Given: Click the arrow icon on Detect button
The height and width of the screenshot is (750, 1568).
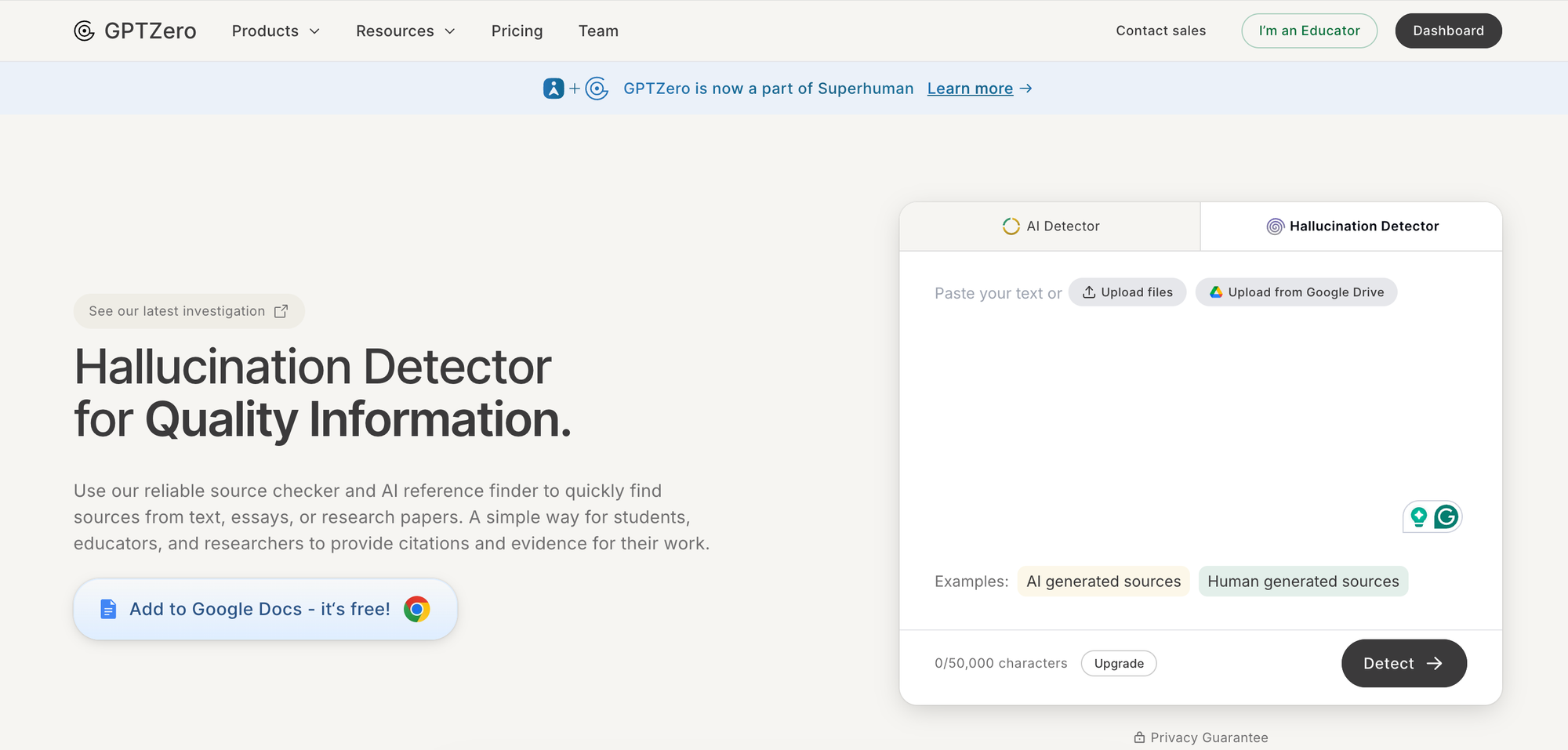Looking at the screenshot, I should 1435,664.
